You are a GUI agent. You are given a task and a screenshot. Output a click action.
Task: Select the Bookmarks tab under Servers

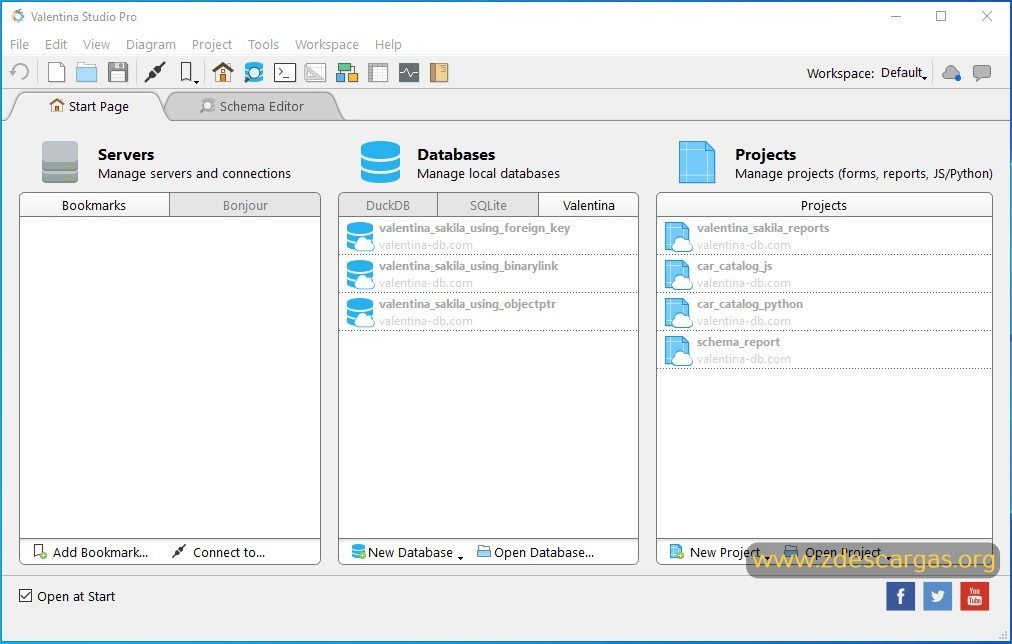point(94,205)
